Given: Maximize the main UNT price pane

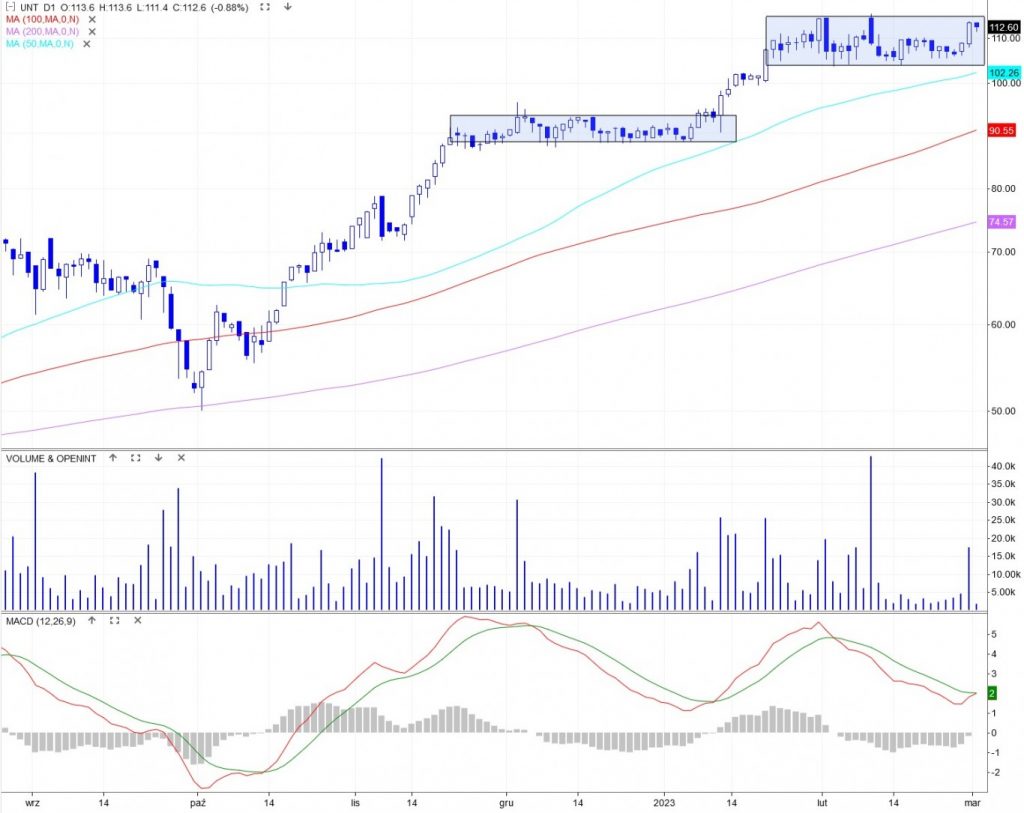Looking at the screenshot, I should coord(265,7).
